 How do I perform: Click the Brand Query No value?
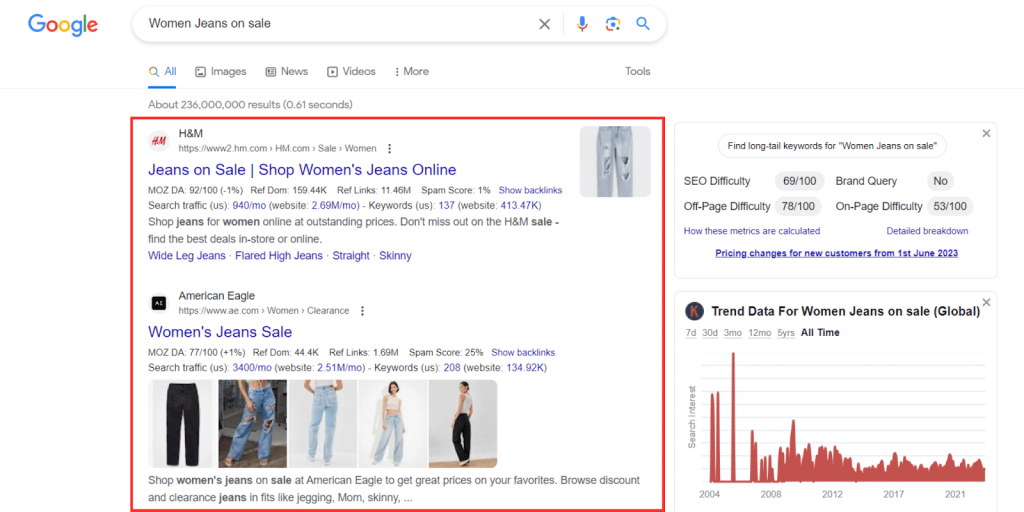[x=940, y=181]
